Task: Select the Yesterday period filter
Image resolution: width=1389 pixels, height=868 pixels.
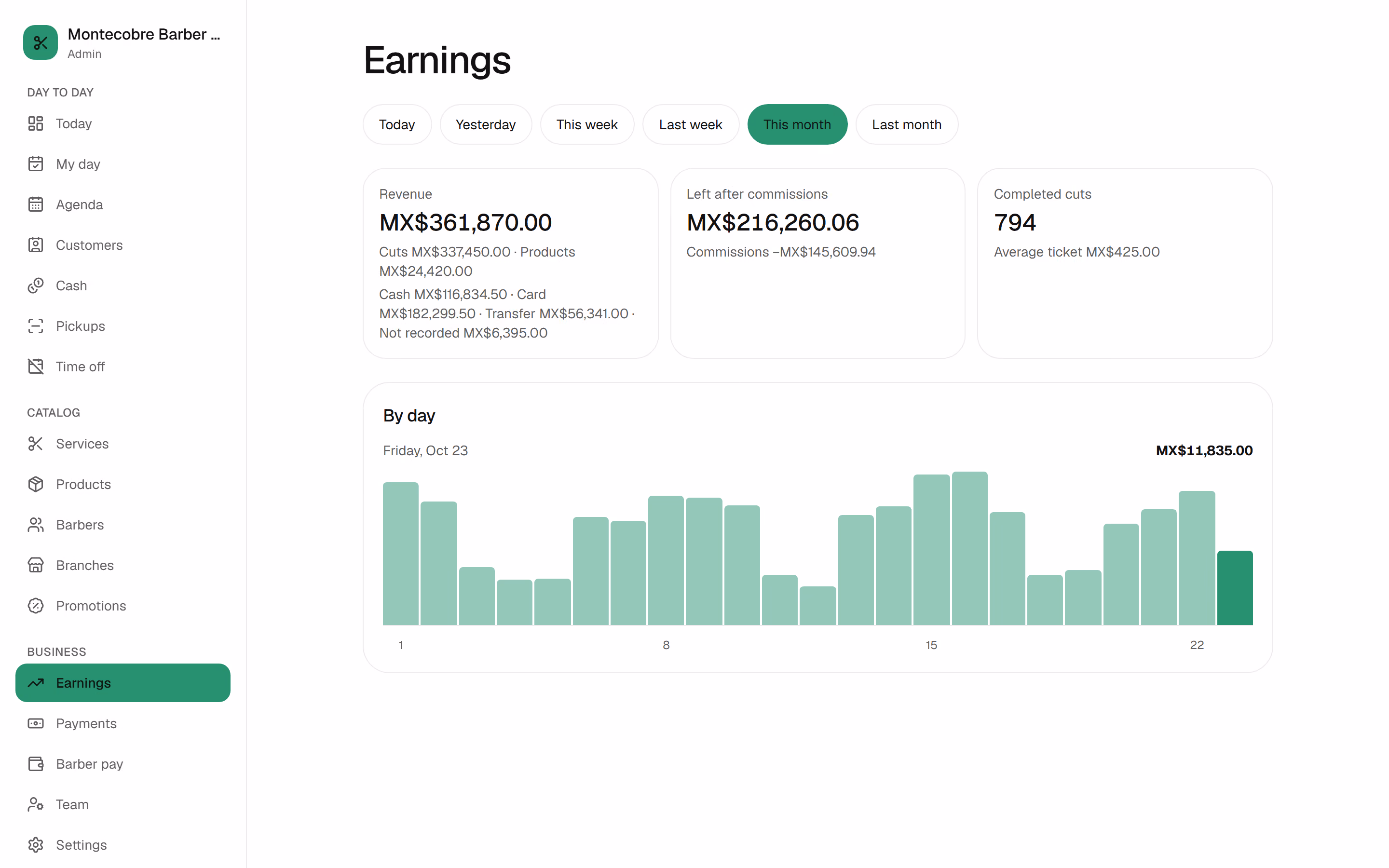Action: pos(486,124)
